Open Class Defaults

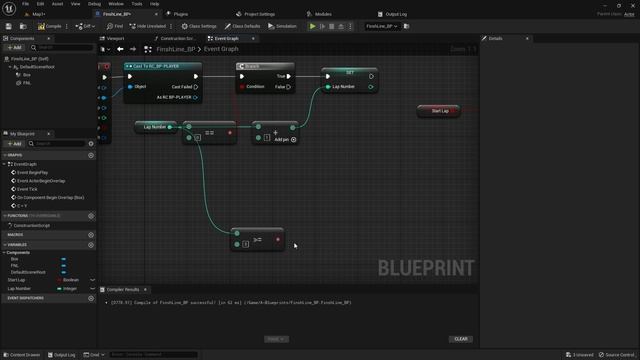click(x=242, y=26)
